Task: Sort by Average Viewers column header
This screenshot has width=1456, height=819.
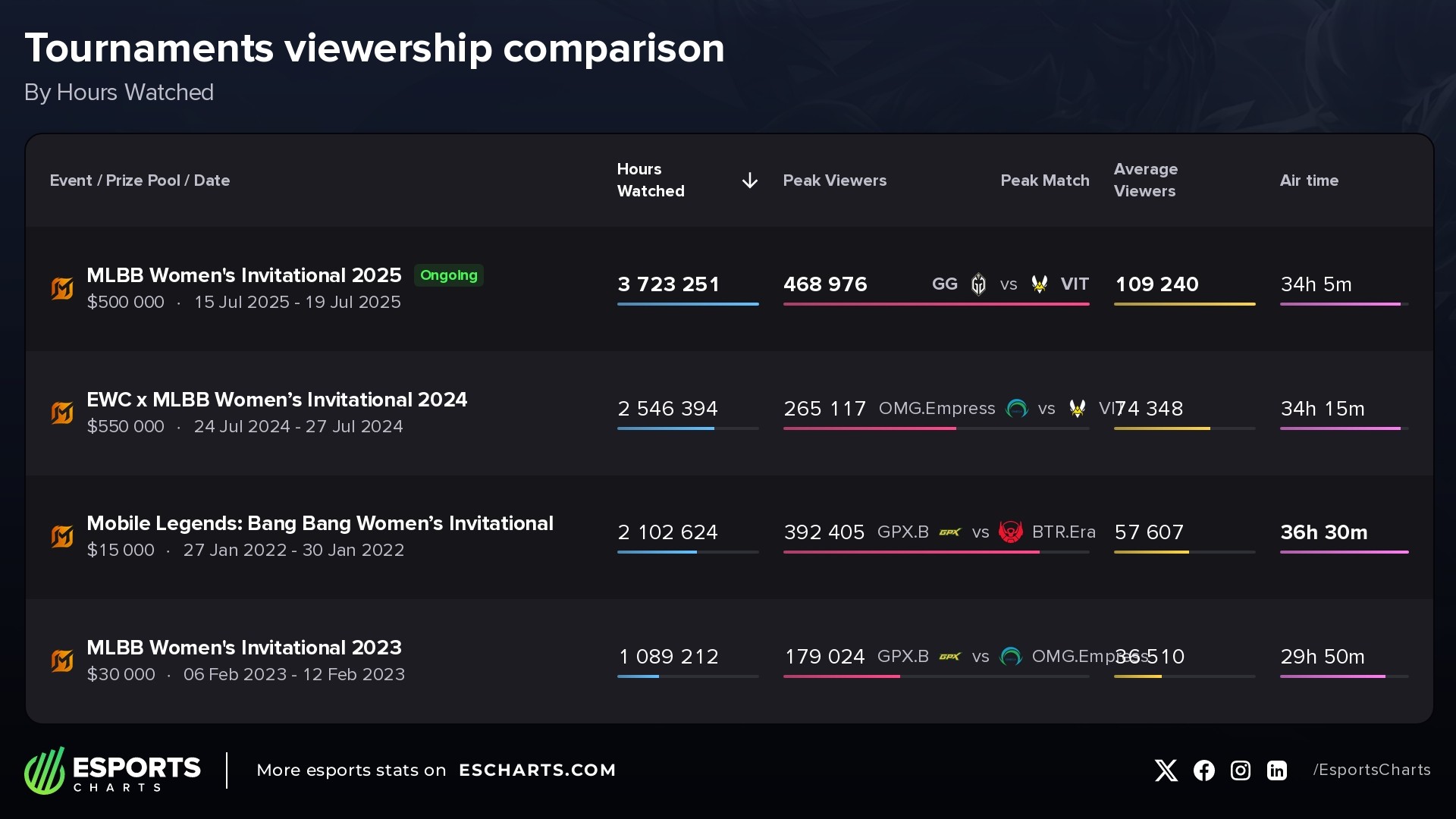Action: click(1145, 180)
